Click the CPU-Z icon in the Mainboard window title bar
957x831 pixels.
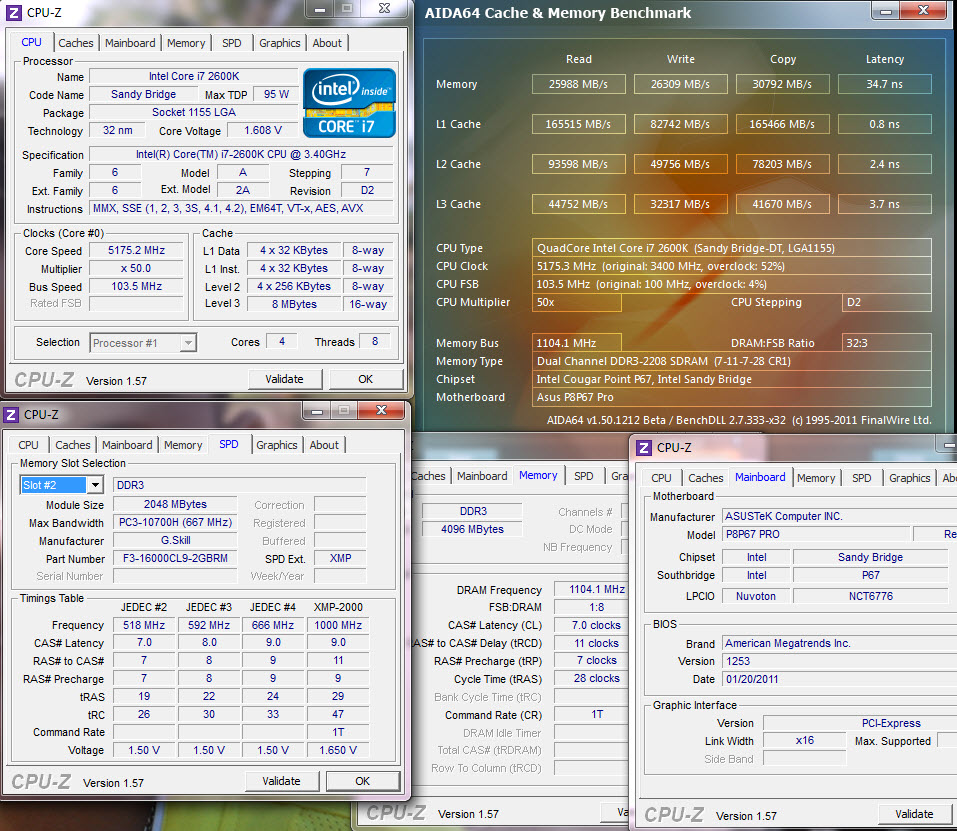(x=644, y=448)
